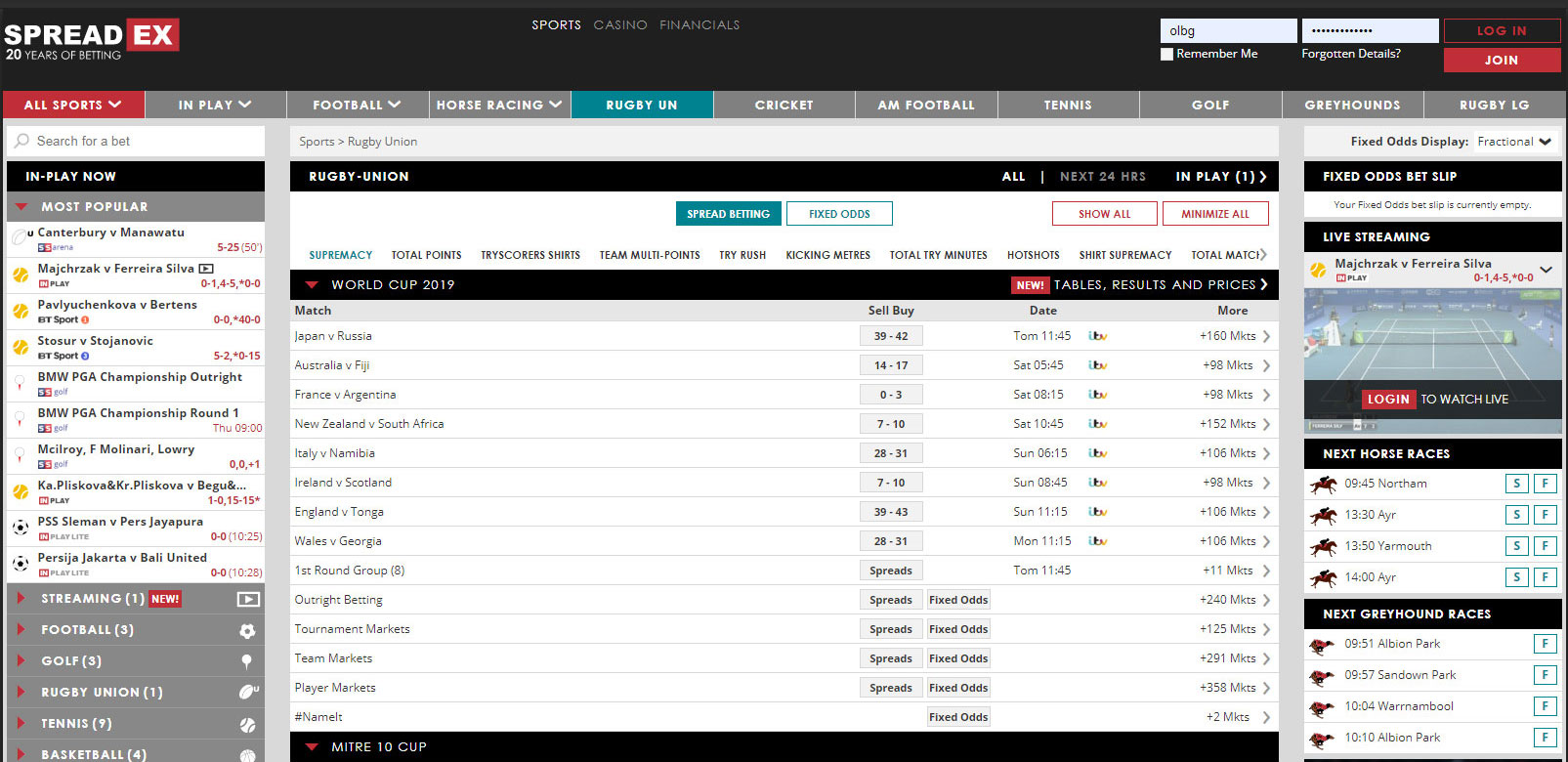Collapse the World Cup 2019 section
1568x762 pixels.
click(x=313, y=285)
